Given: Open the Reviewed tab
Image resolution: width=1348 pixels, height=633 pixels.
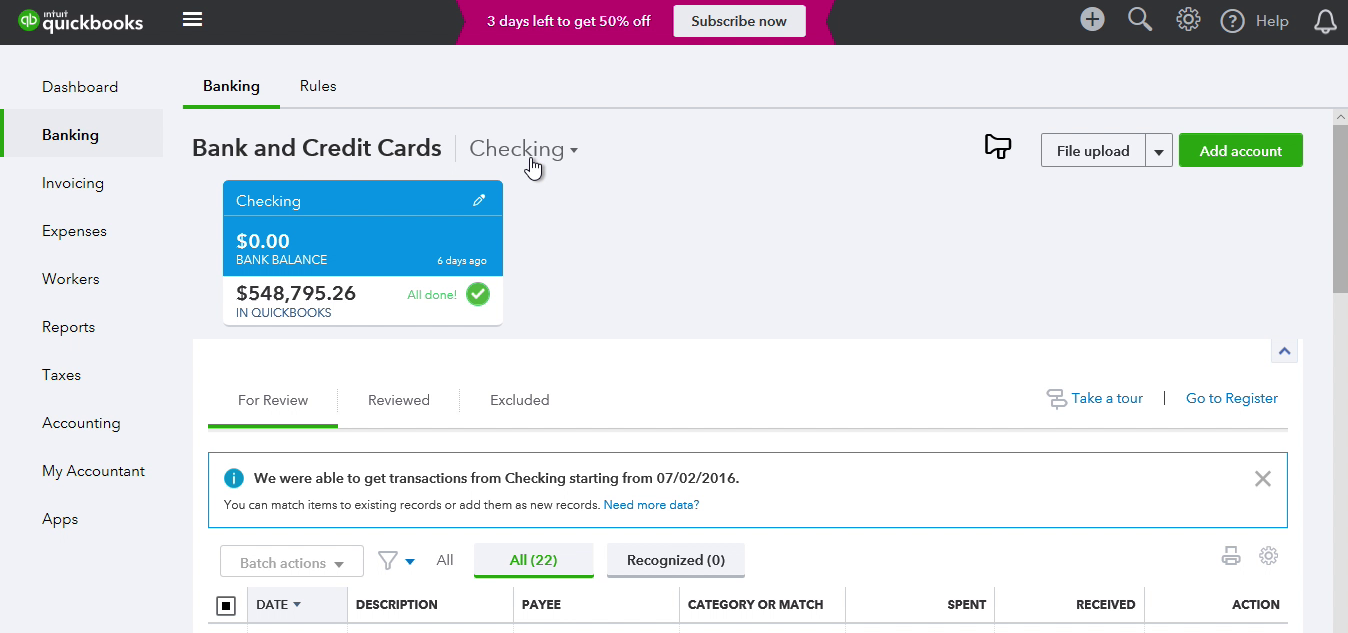Looking at the screenshot, I should click(399, 400).
